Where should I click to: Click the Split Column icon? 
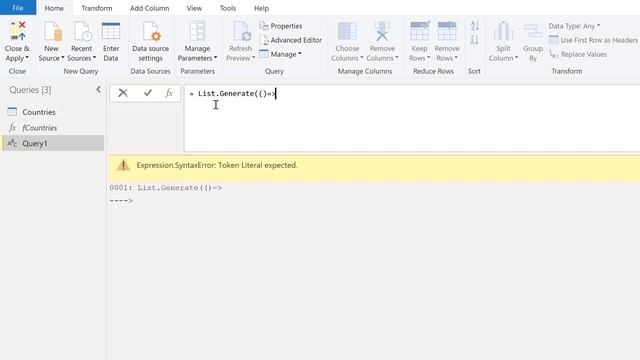click(x=503, y=31)
